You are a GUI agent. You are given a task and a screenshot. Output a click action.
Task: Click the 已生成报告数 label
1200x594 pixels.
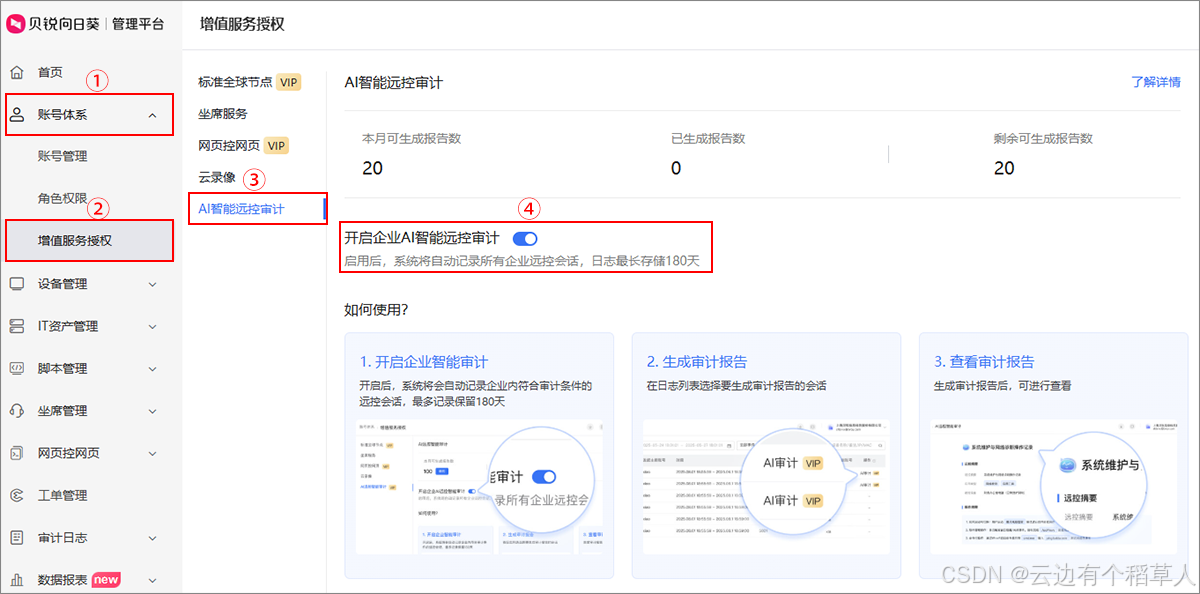pyautogui.click(x=709, y=138)
